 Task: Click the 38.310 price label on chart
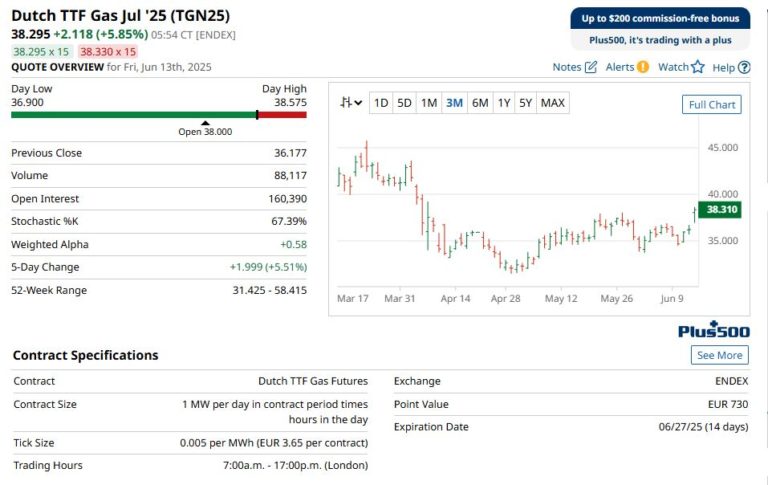[721, 209]
